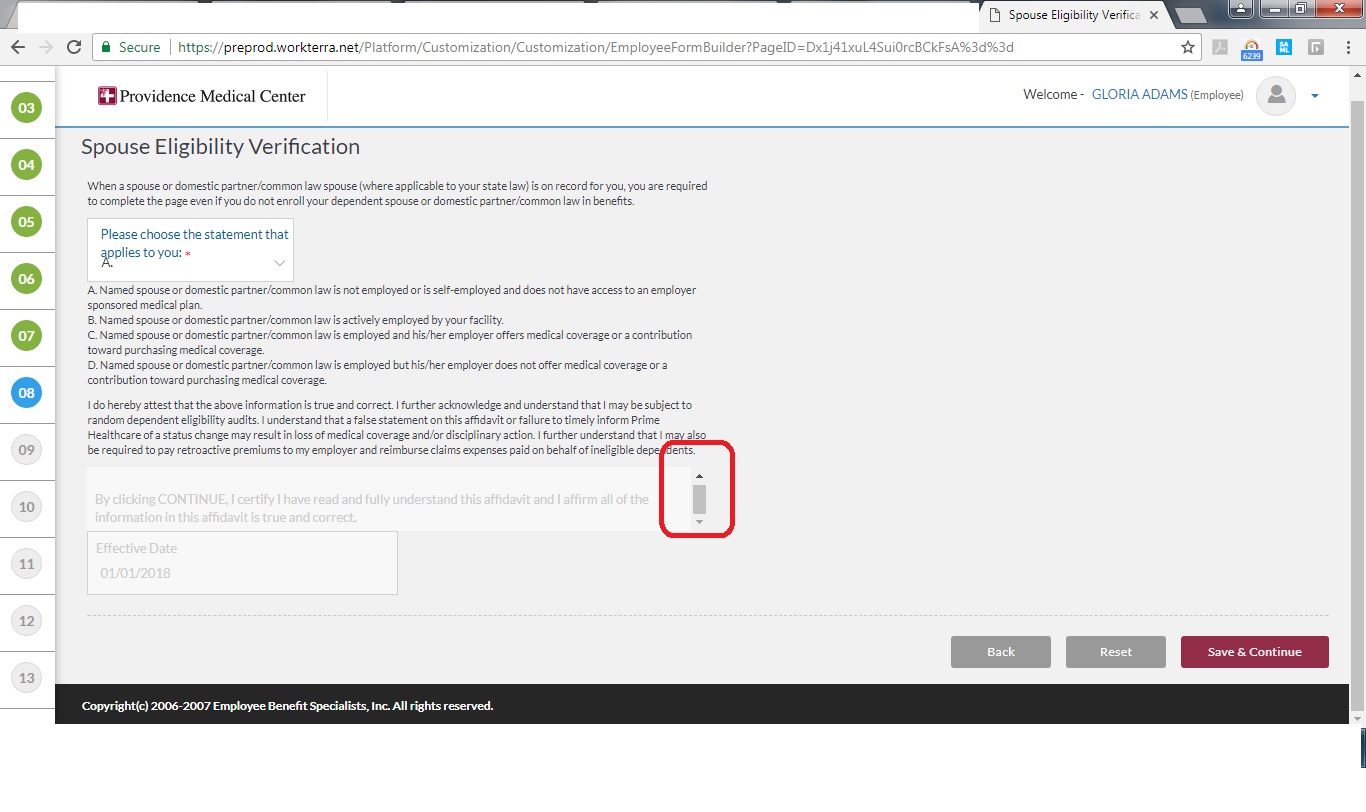This screenshot has width=1366, height=812.
Task: Click the Reset button
Action: click(x=1115, y=652)
